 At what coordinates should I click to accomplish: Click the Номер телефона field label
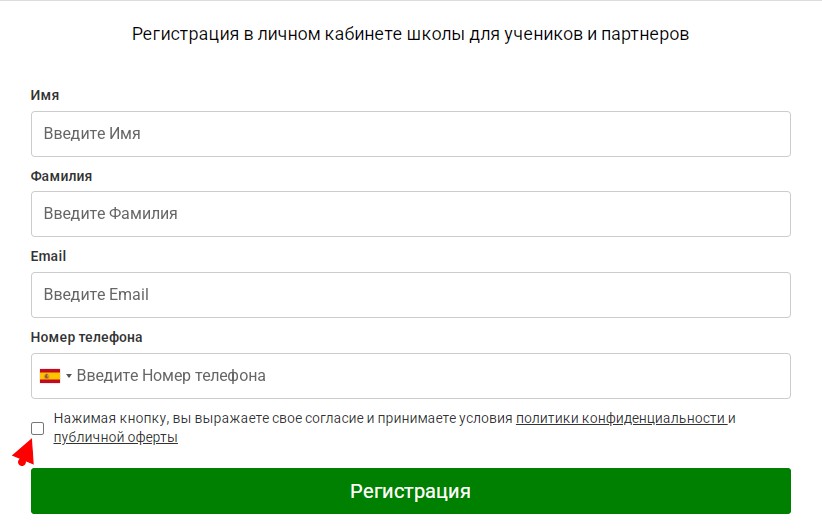86,337
